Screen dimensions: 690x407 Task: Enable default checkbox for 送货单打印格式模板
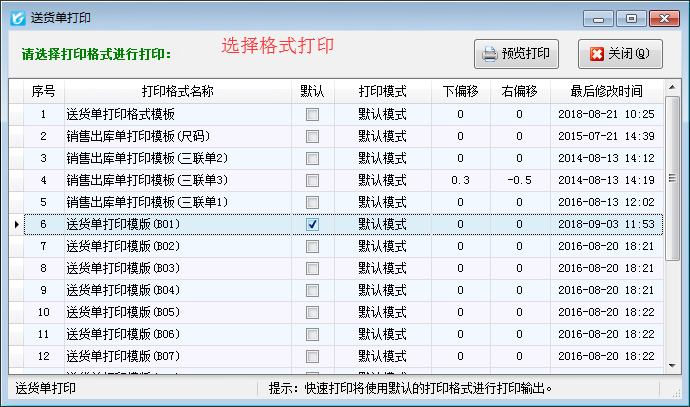coord(313,114)
